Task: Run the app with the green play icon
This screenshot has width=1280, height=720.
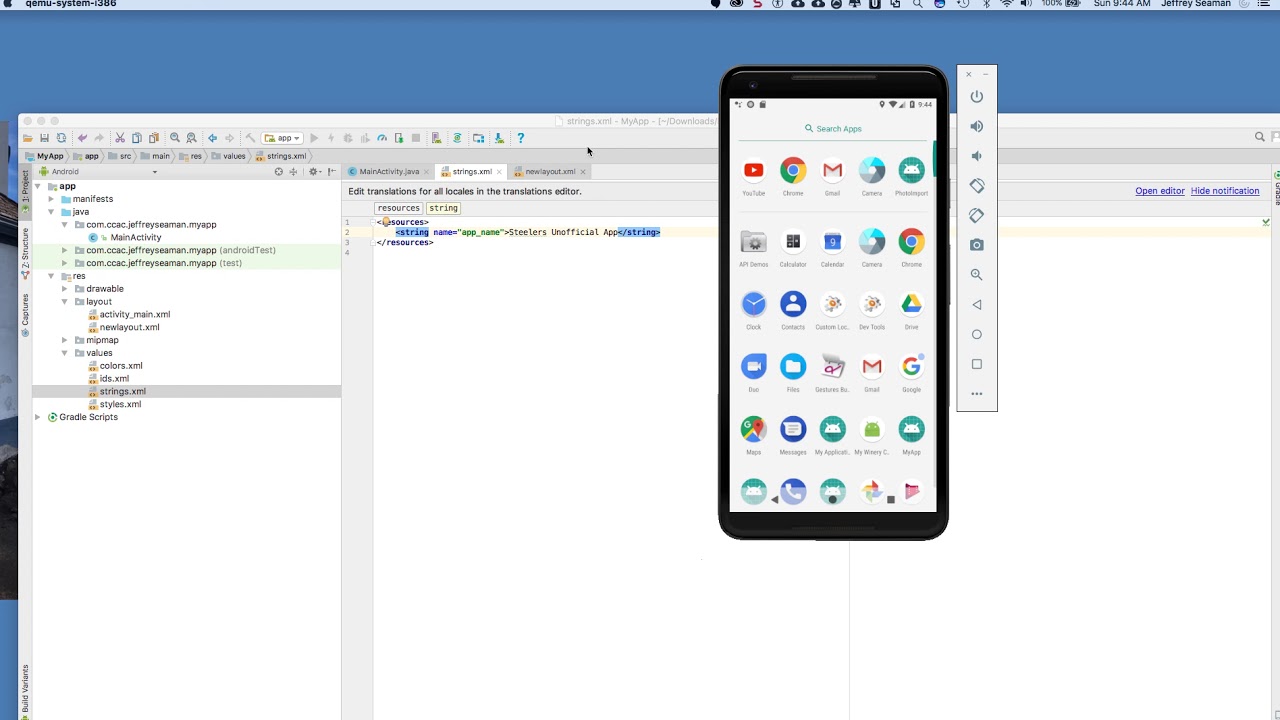Action: 314,138
